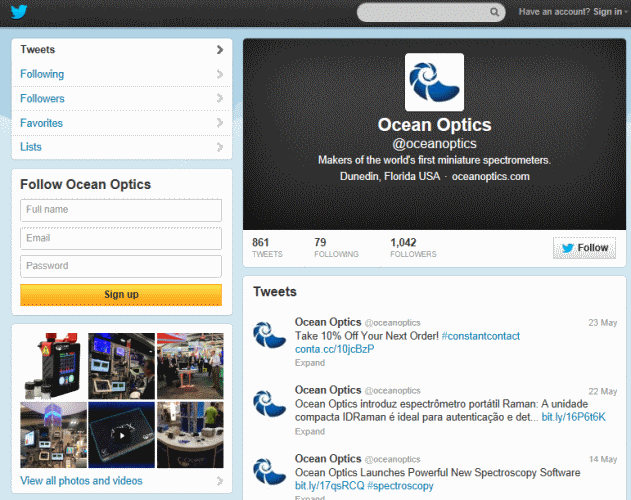Open the bit.ly/17qsRCQ link
Screen dimensions: 631x500
point(330,486)
